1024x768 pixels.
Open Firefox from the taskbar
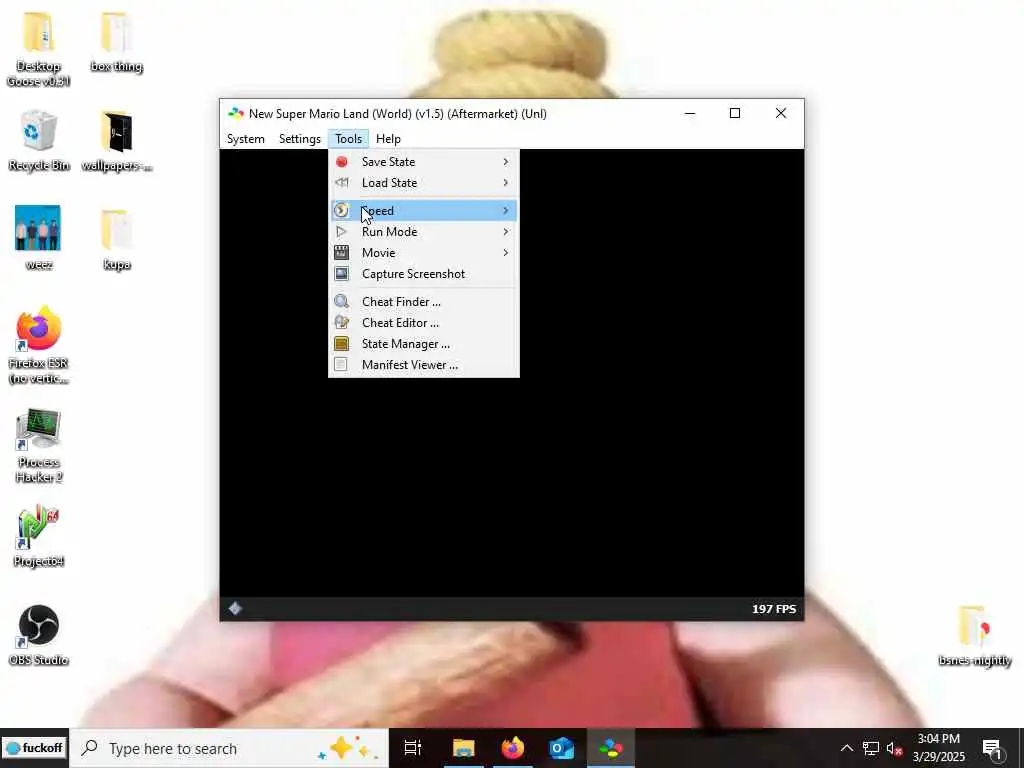(x=513, y=748)
